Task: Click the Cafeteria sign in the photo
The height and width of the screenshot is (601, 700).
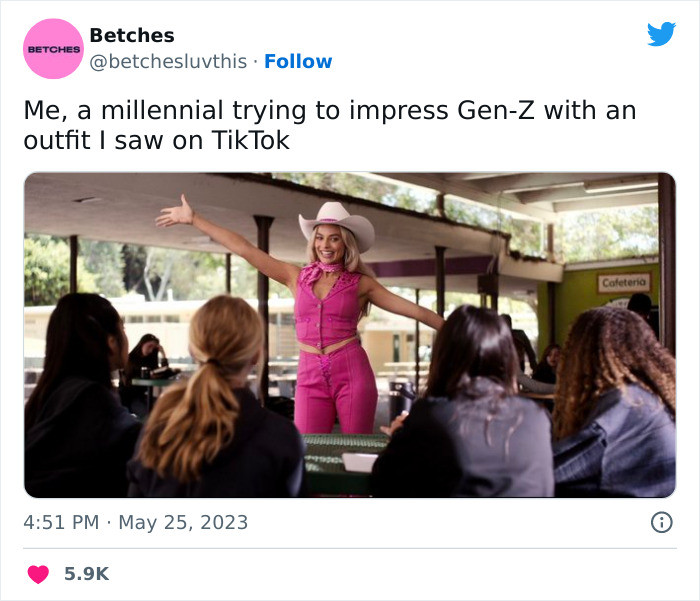Action: (624, 283)
